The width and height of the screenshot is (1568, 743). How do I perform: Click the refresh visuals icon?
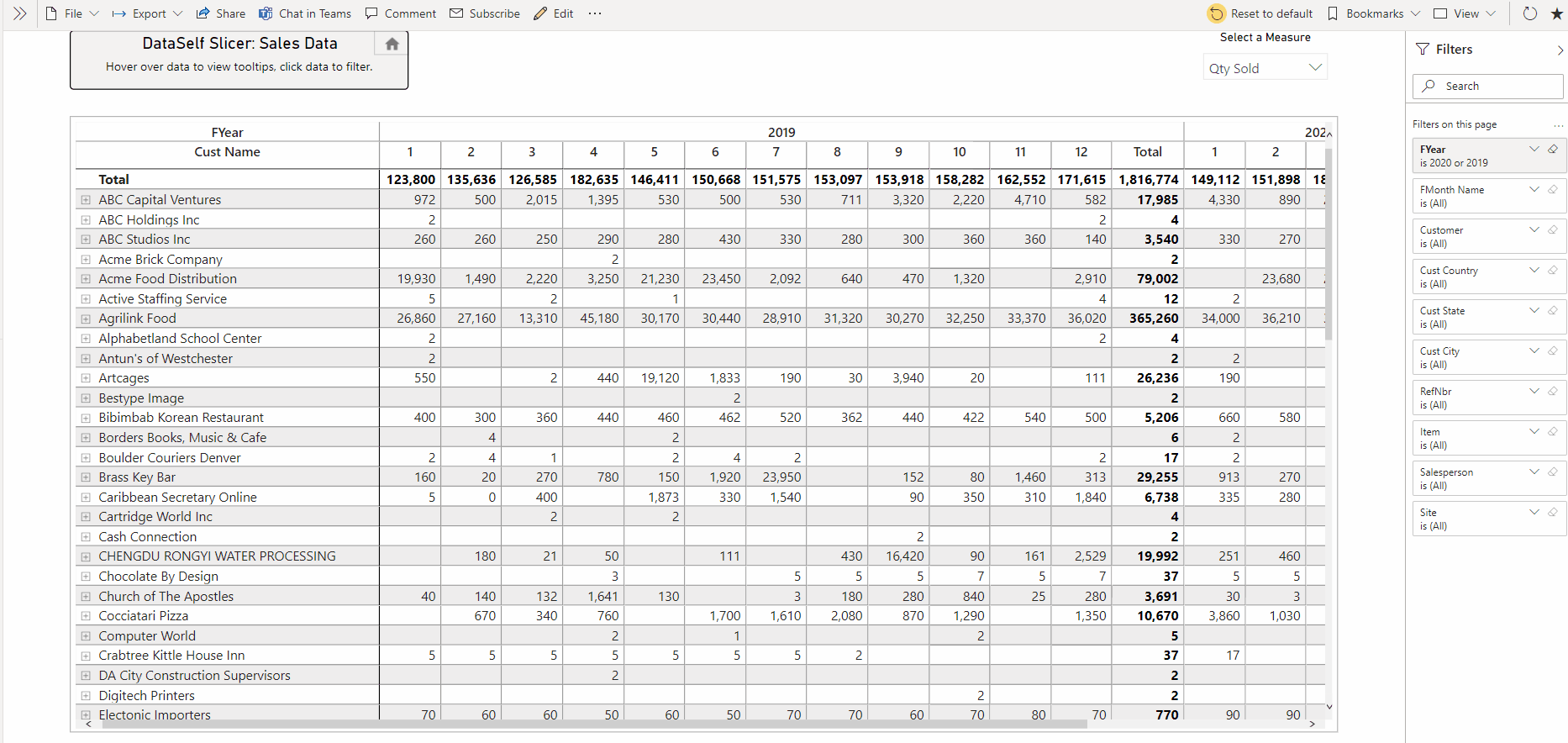point(1530,13)
